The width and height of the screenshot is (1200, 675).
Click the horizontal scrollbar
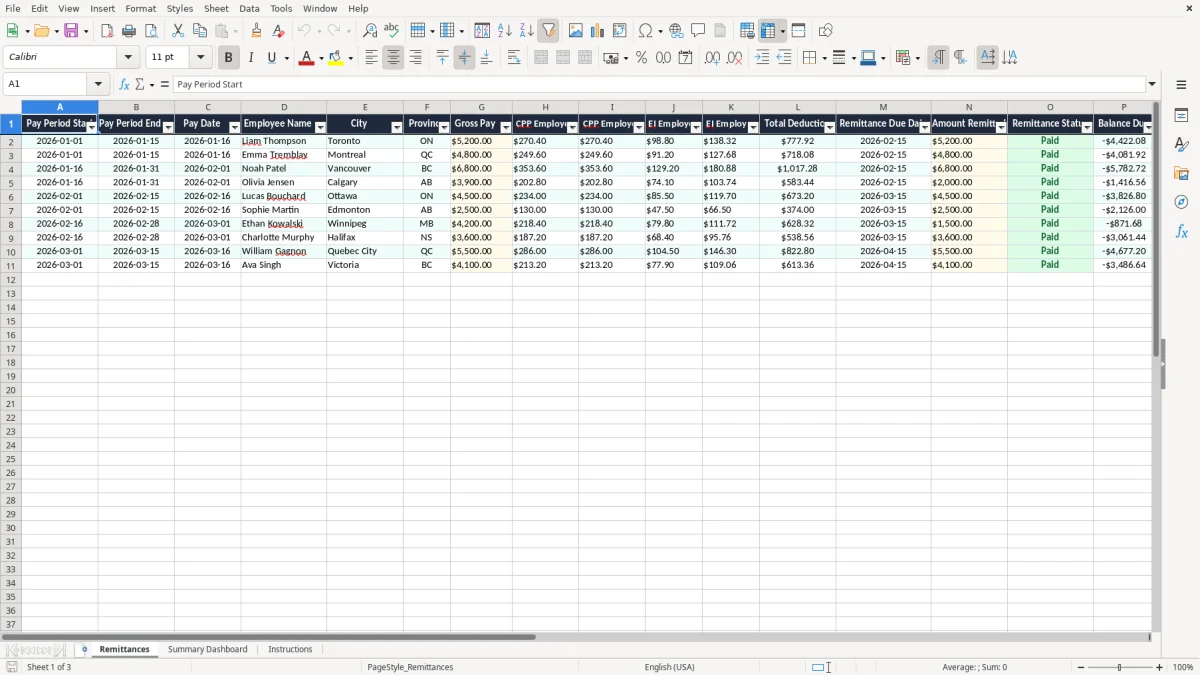pos(269,637)
